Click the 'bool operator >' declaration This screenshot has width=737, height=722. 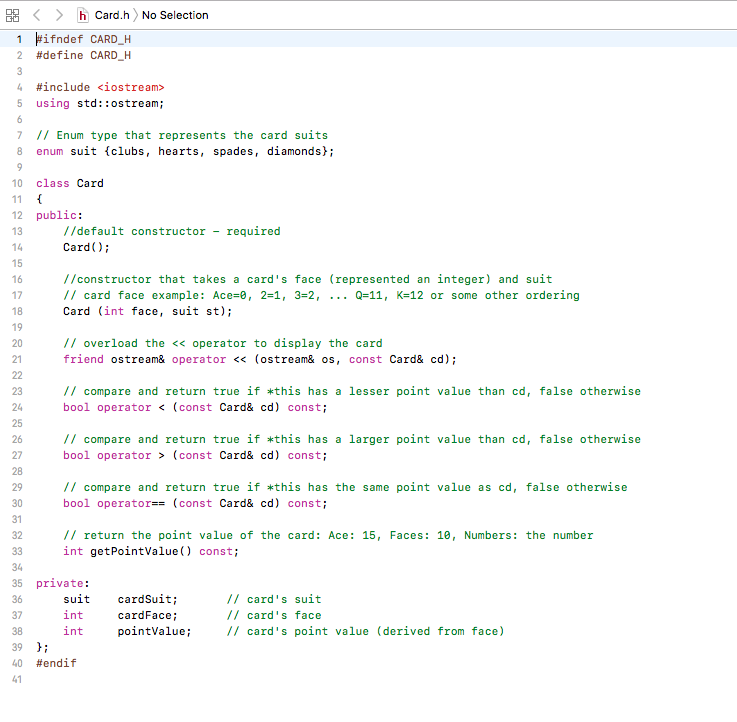pyautogui.click(x=196, y=455)
